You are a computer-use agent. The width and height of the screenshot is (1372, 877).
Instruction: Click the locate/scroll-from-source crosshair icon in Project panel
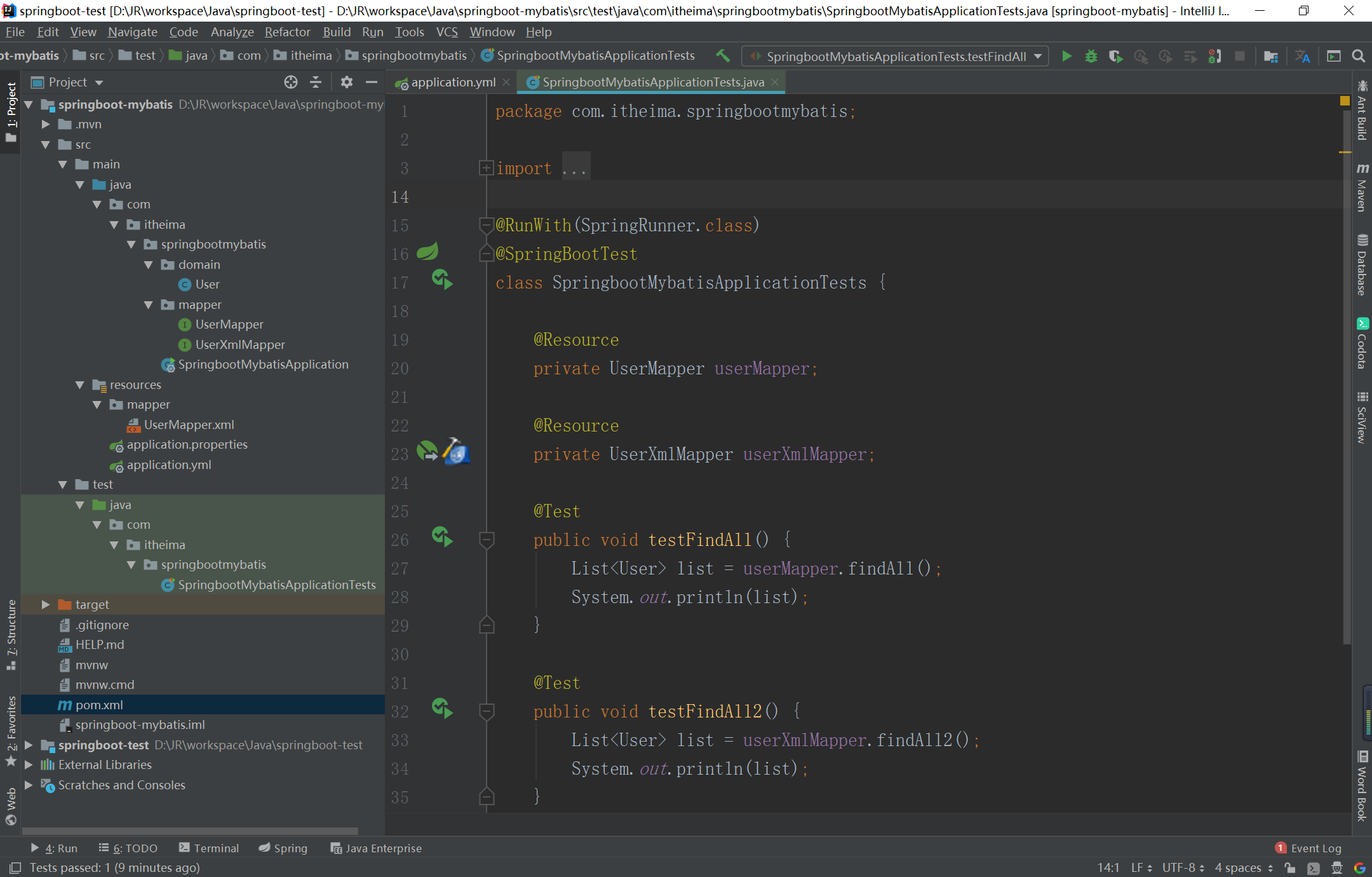point(291,82)
